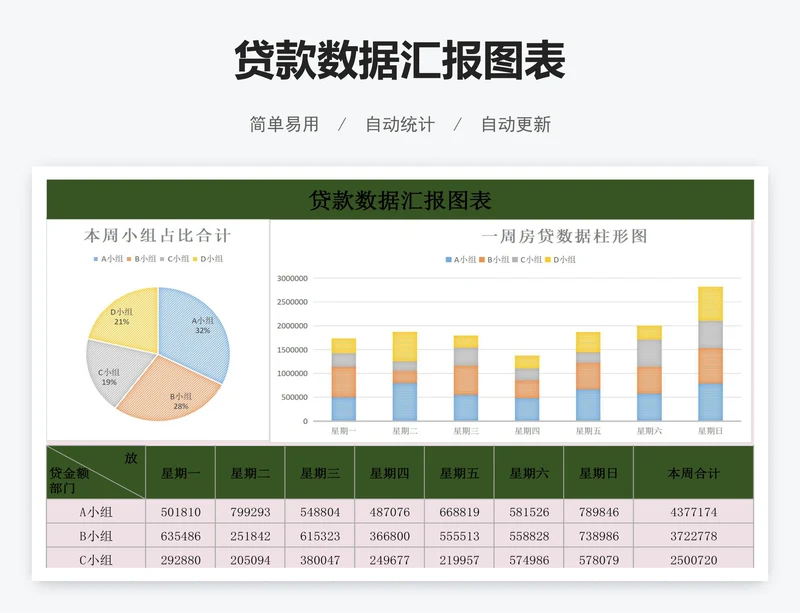Click the 星期日 label on chart x-axis
Image resolution: width=800 pixels, height=613 pixels.
coord(710,431)
